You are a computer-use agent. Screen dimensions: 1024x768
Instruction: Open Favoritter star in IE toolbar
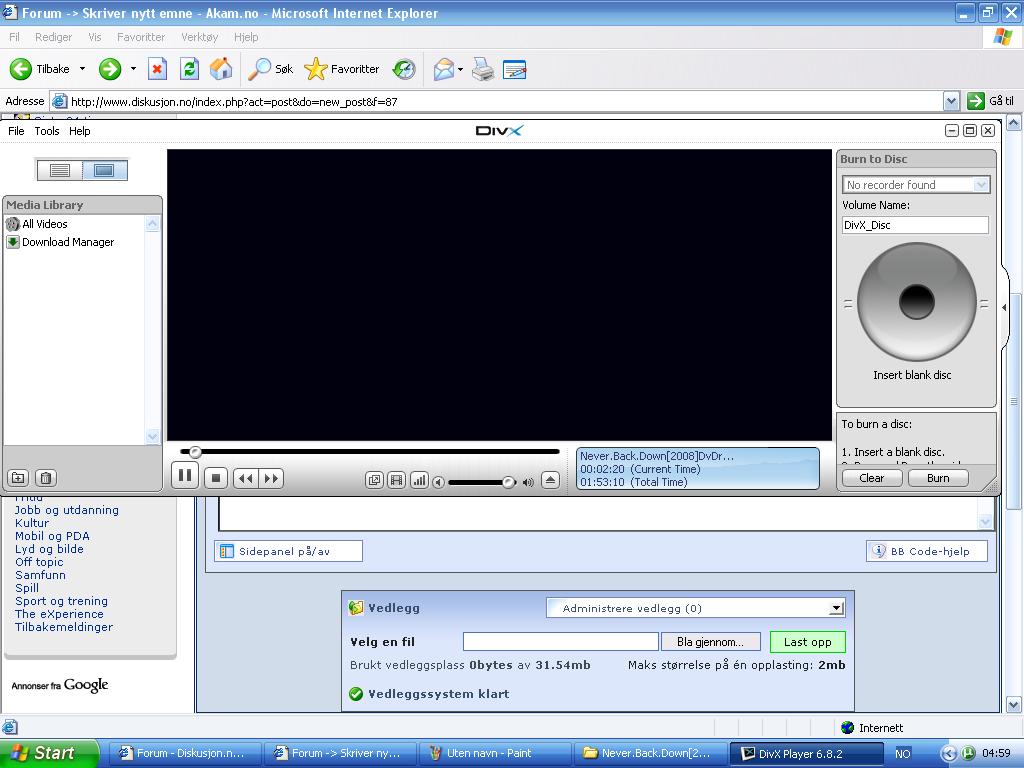tap(342, 69)
